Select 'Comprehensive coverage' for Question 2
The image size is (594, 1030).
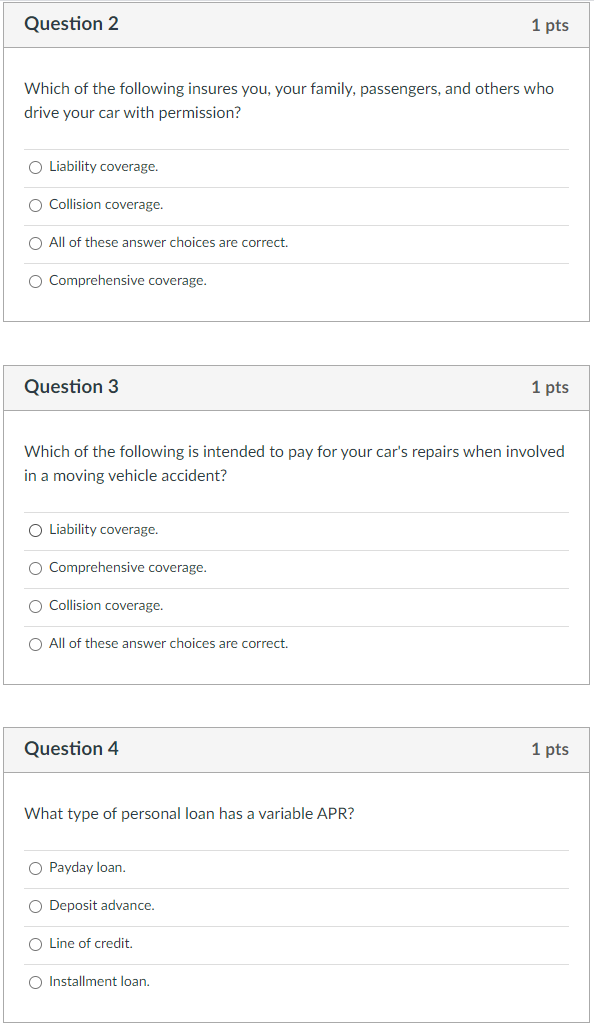click(35, 281)
